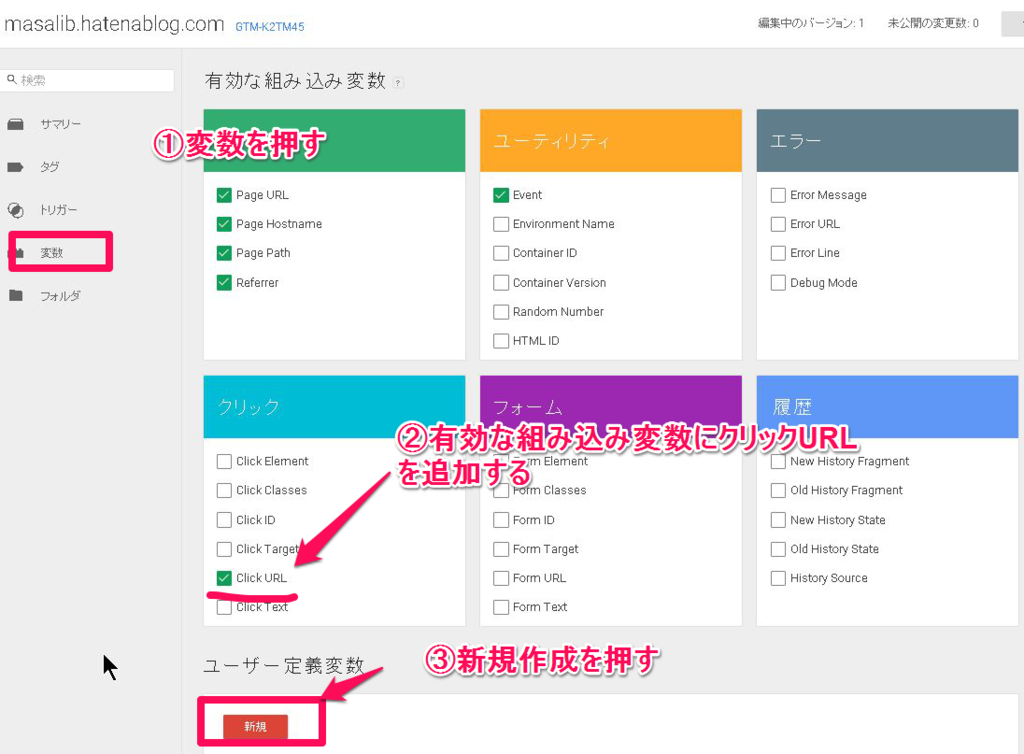Screen dimensions: 1024x754
Task: Click the ユーティリティ card header
Action: click(x=611, y=140)
